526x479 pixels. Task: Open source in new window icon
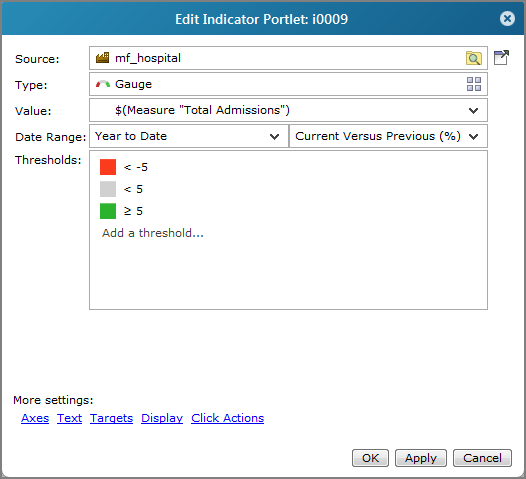pos(502,58)
